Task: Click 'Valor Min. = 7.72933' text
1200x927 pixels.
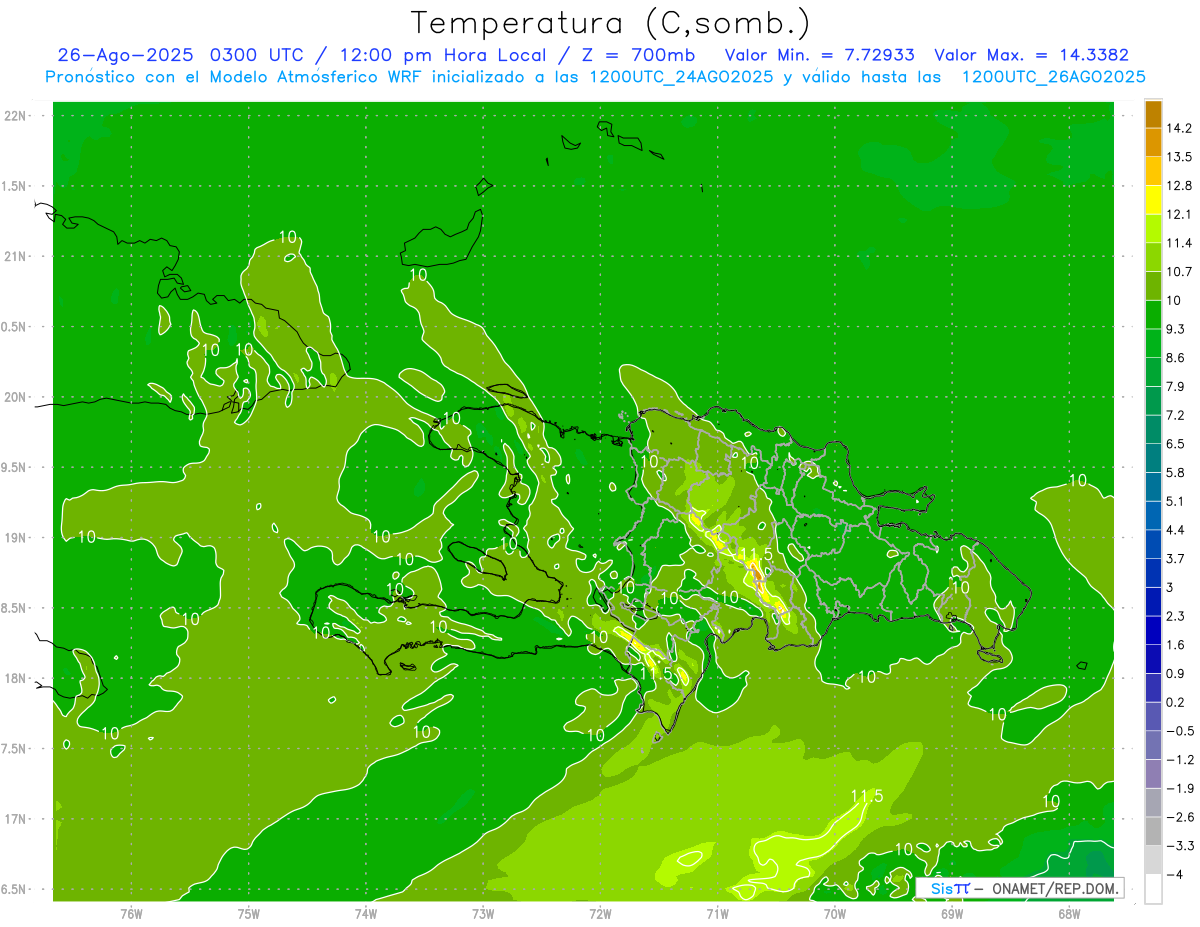Action: [819, 55]
